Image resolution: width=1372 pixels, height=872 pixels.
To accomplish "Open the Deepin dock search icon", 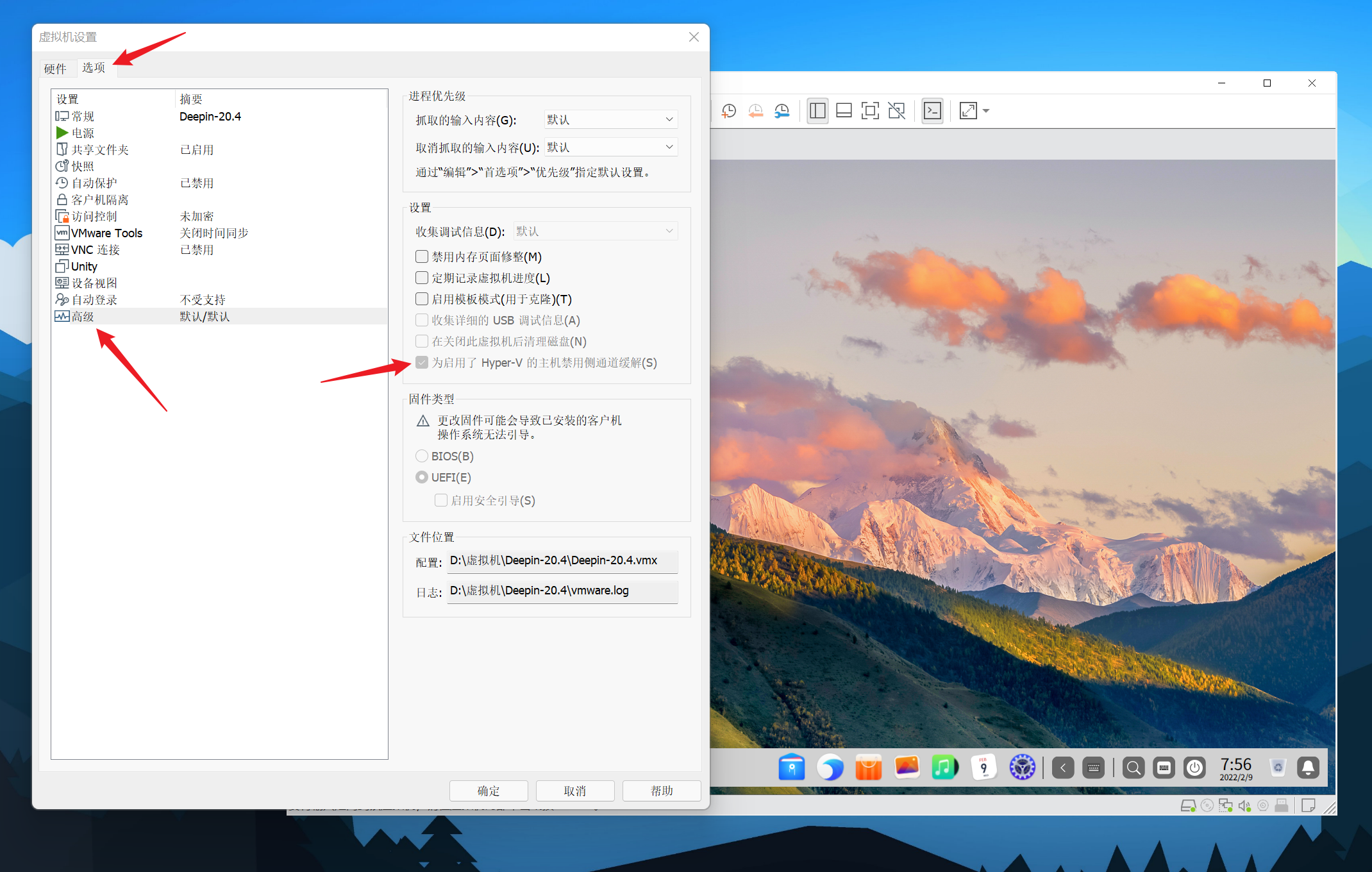I will 1134,767.
